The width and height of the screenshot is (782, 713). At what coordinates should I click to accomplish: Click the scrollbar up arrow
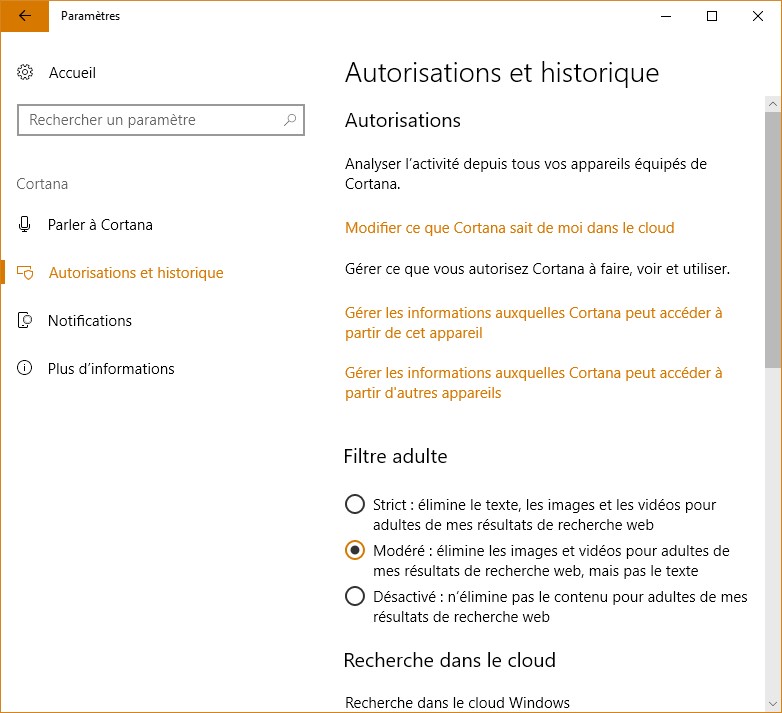[773, 103]
